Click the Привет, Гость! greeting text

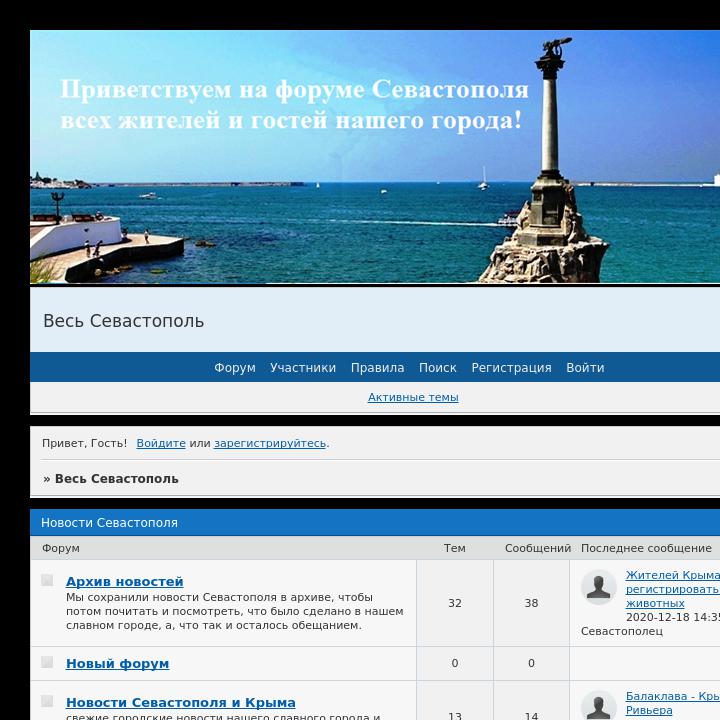[x=84, y=444]
